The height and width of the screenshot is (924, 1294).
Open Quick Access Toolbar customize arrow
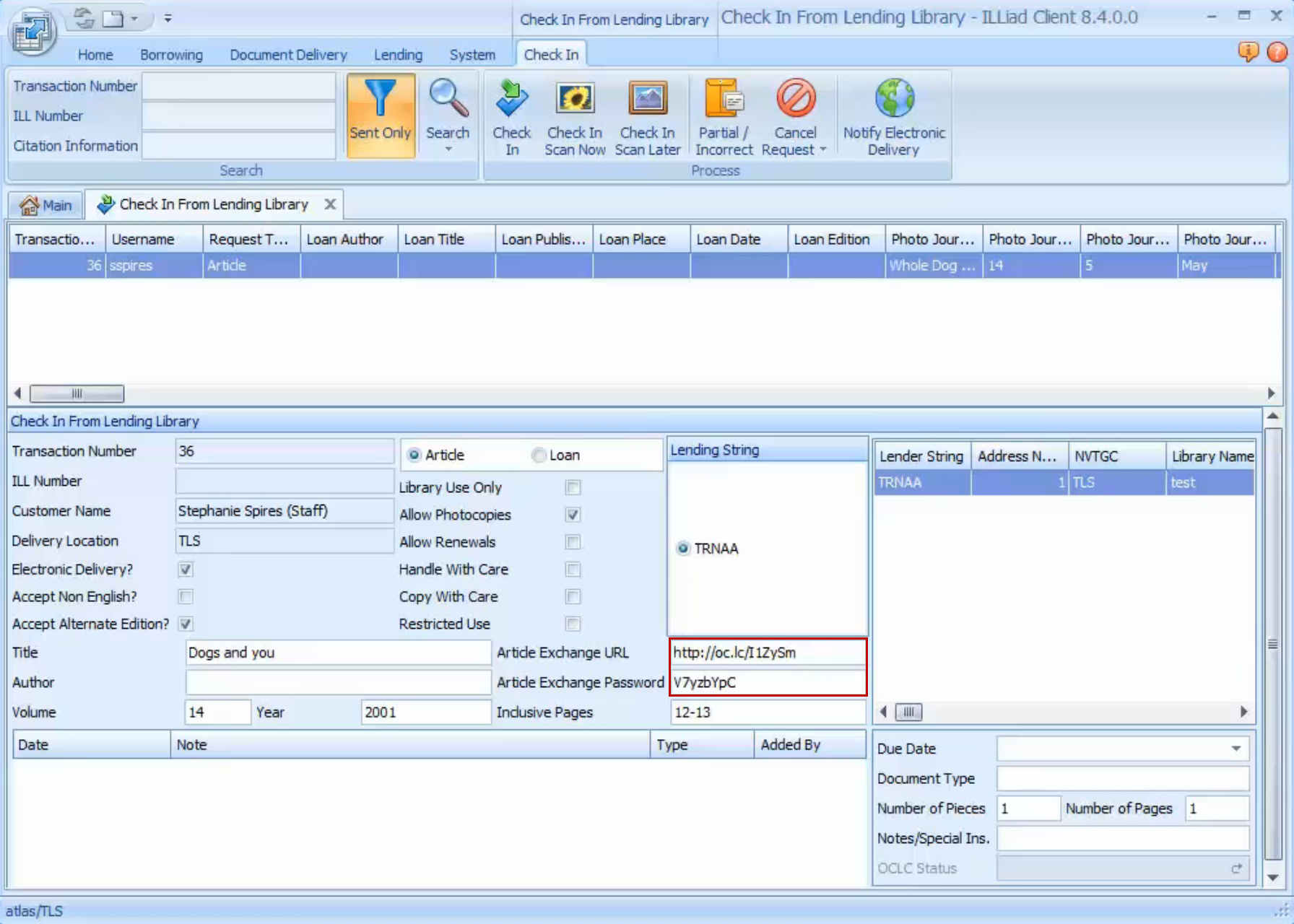(168, 19)
